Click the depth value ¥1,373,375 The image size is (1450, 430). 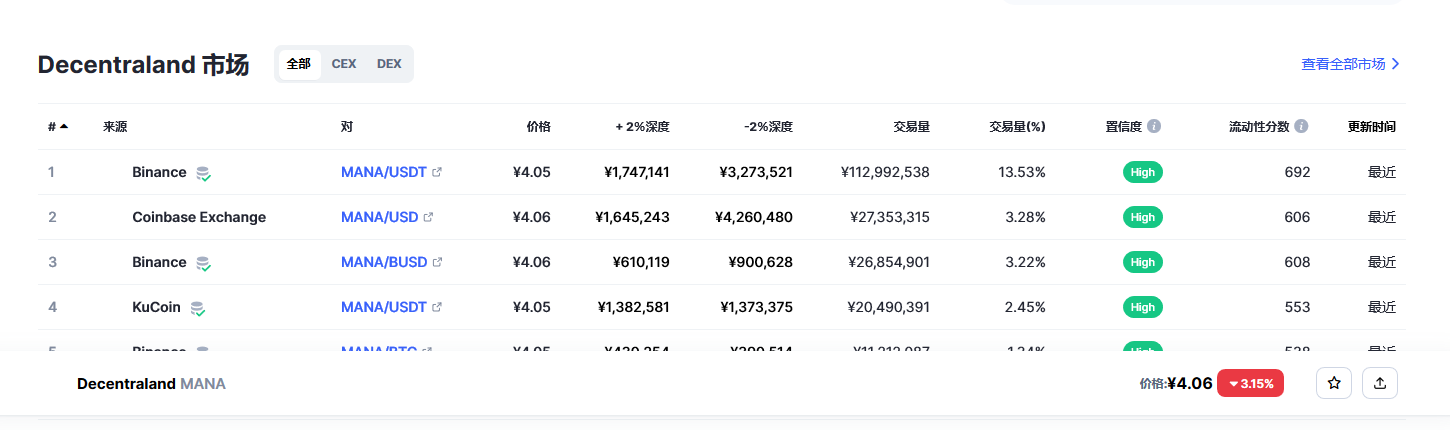pos(756,307)
